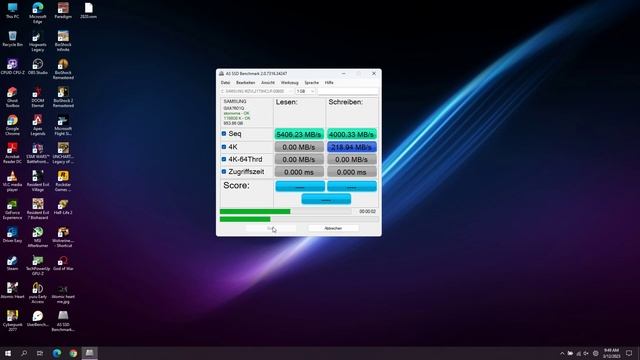The height and width of the screenshot is (360, 640).
Task: Click the empty field beside the size dropdown
Action: [x=348, y=91]
